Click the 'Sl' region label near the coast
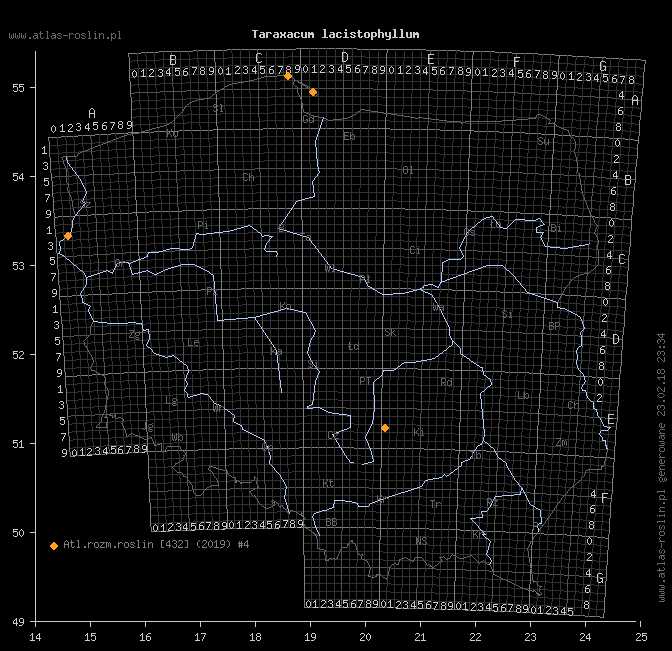 [218, 108]
